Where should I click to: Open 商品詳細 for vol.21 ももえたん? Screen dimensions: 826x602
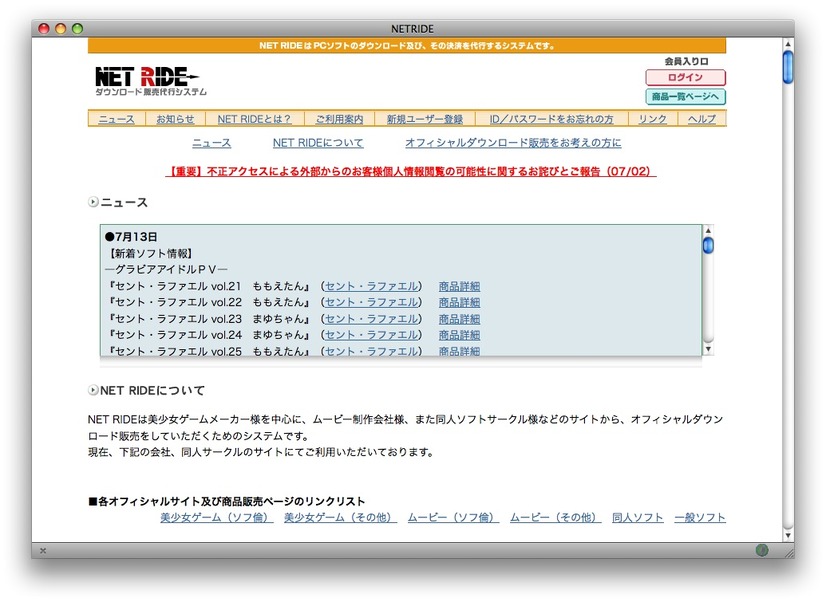point(459,286)
